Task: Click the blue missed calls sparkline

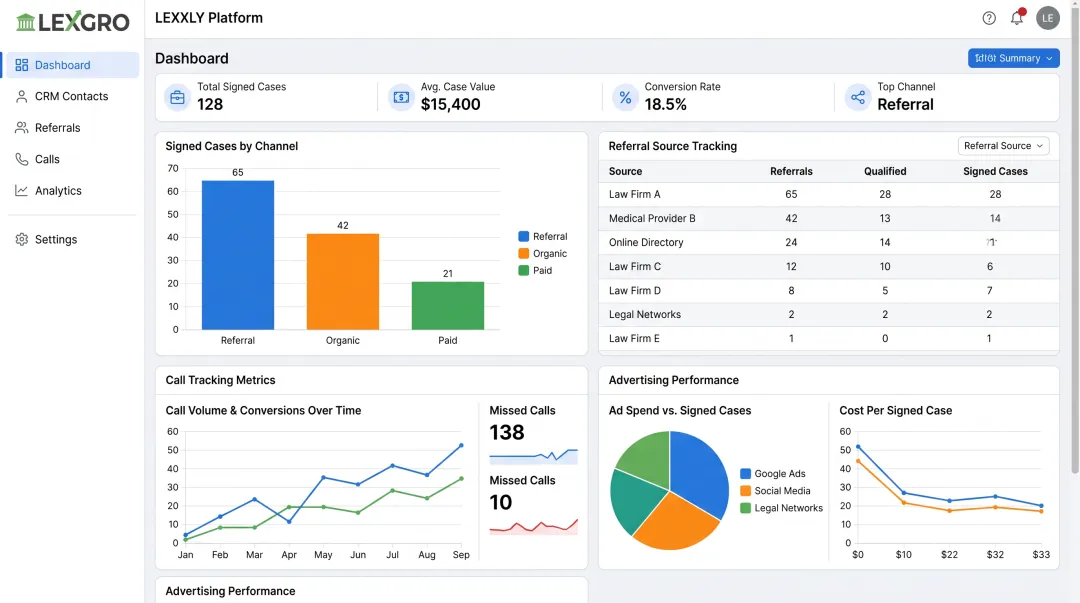Action: click(533, 456)
